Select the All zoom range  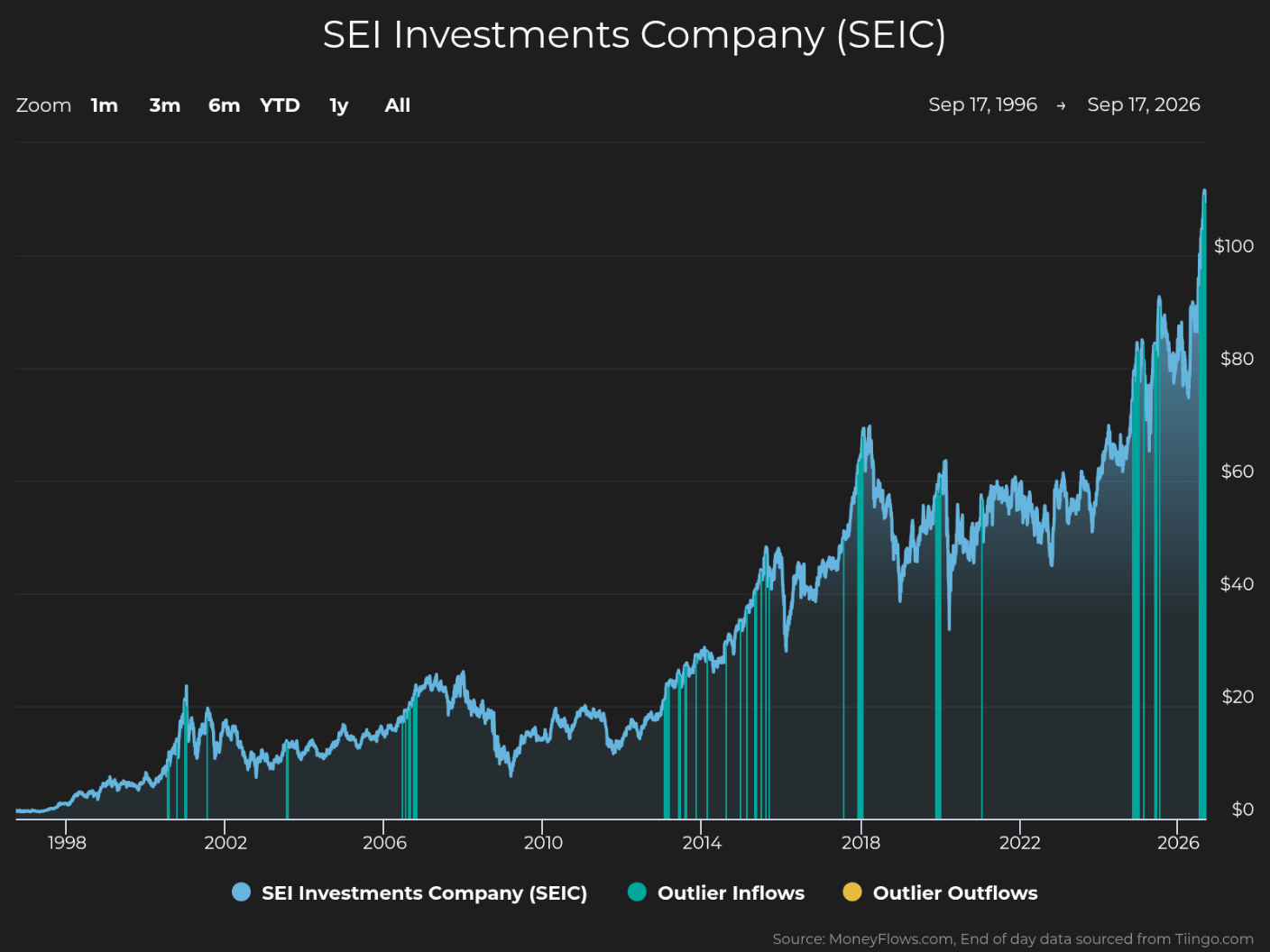pyautogui.click(x=398, y=105)
